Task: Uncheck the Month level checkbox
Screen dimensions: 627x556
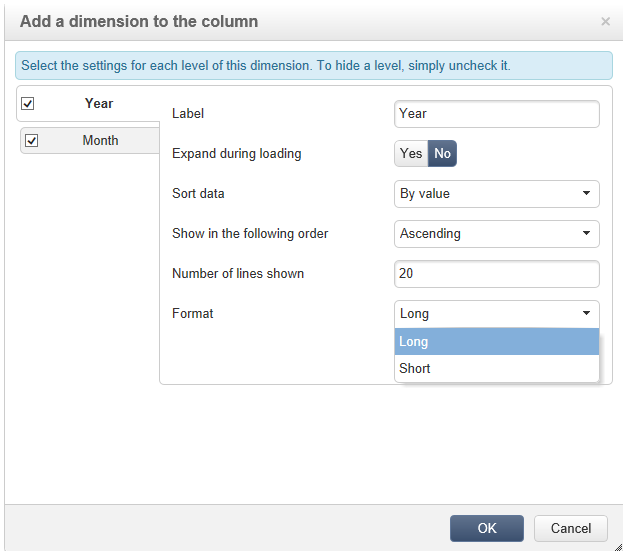Action: 31,141
